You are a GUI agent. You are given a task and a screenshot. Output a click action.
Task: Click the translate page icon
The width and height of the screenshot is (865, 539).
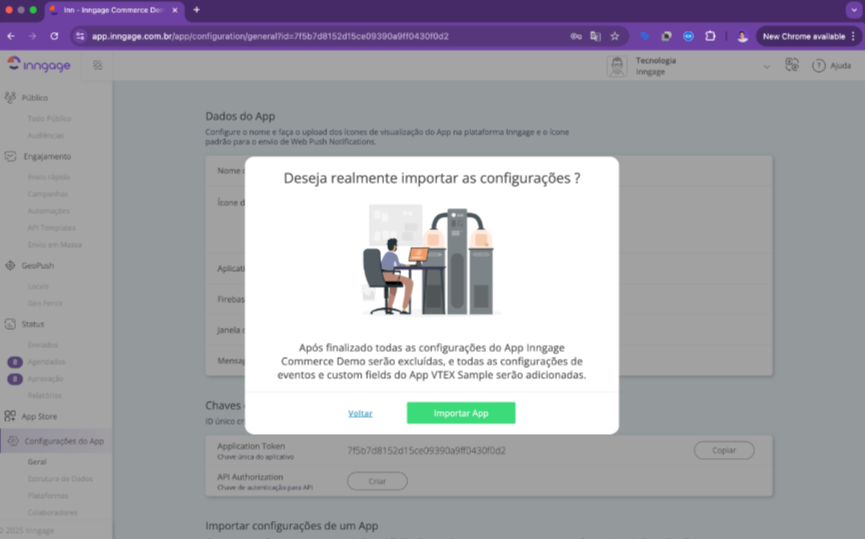[x=595, y=36]
